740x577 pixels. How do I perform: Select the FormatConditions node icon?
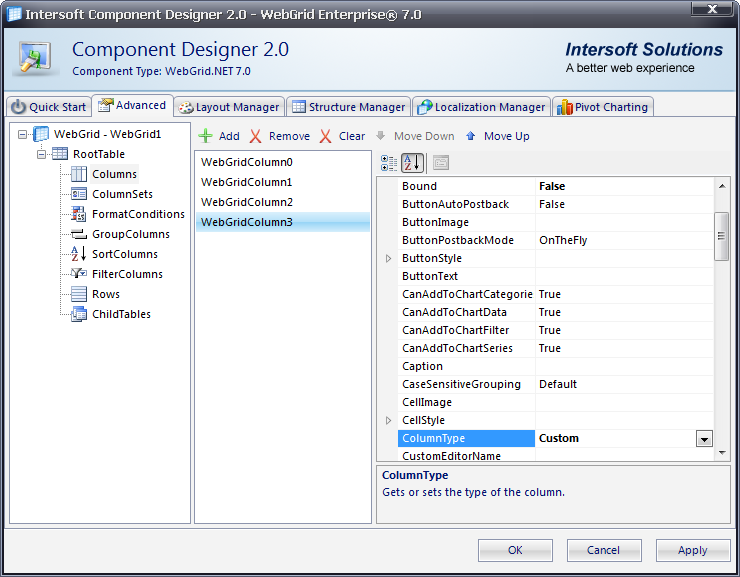79,214
